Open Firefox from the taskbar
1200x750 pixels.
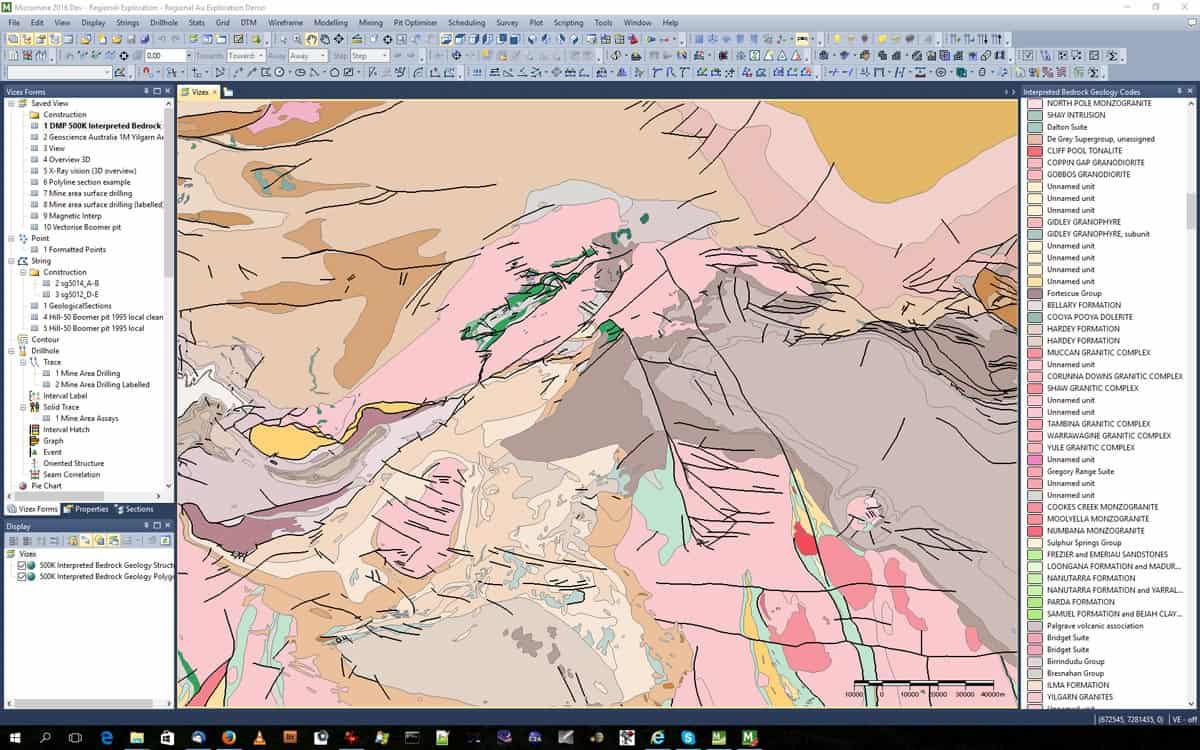tap(228, 738)
